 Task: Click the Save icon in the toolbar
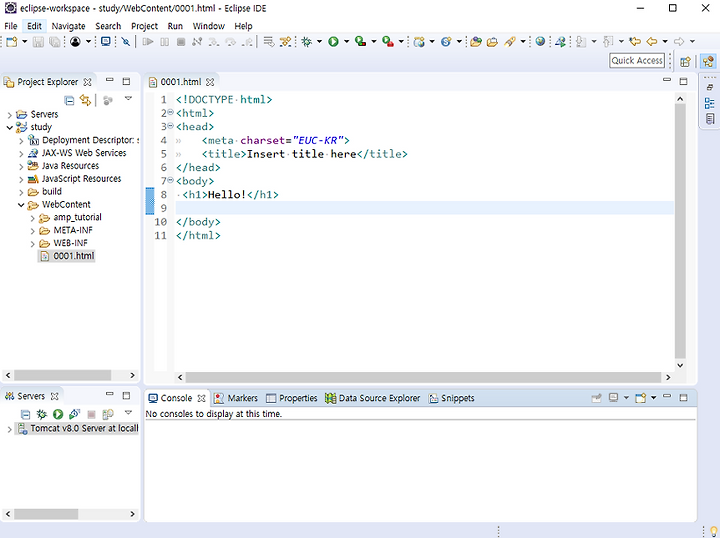[x=38, y=42]
